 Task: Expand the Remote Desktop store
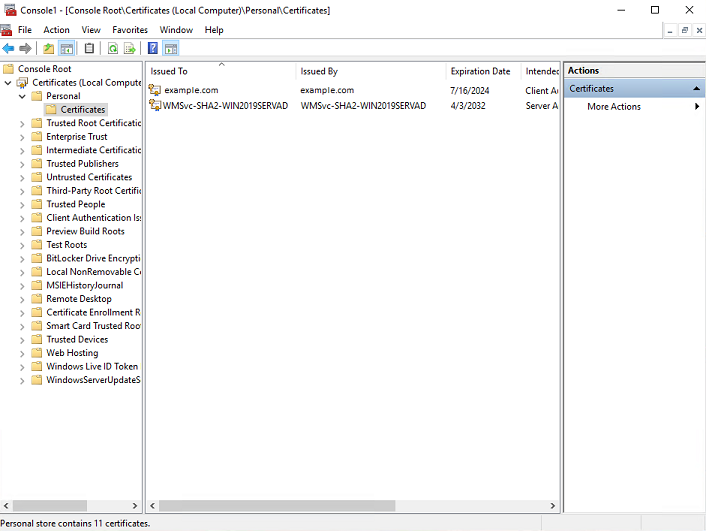[x=22, y=299]
